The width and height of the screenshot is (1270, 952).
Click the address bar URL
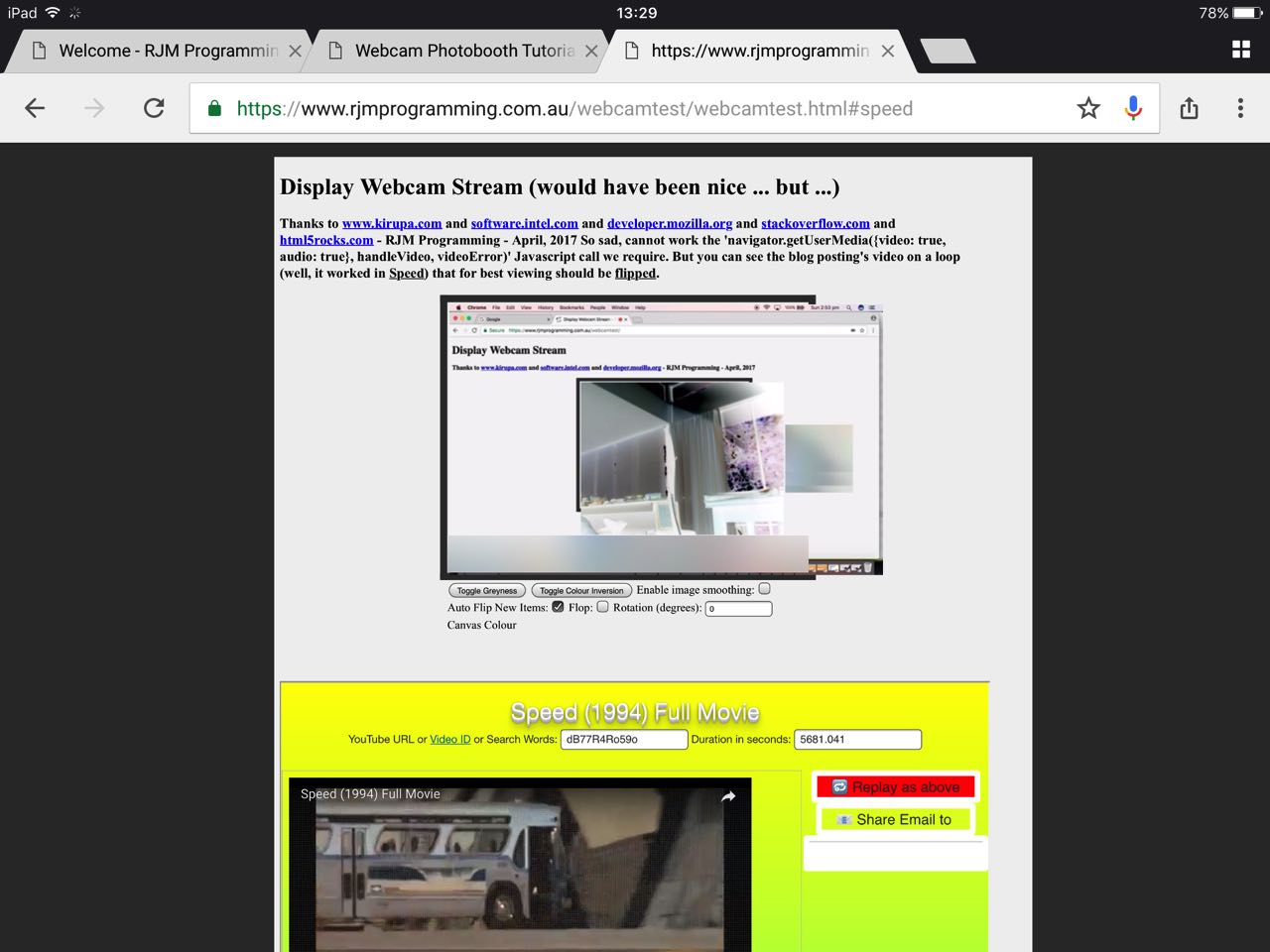coord(574,109)
